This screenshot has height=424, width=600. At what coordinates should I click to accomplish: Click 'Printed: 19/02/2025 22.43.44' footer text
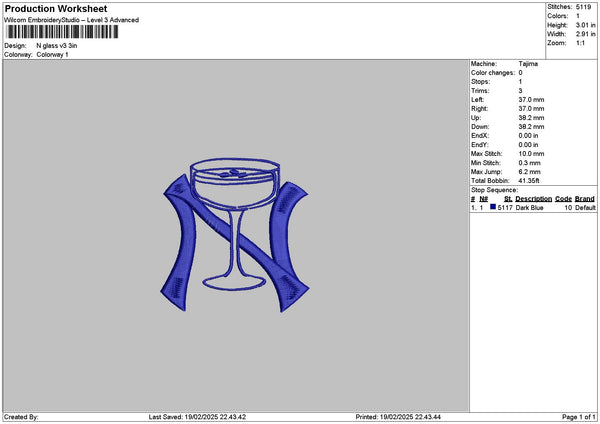pos(398,417)
